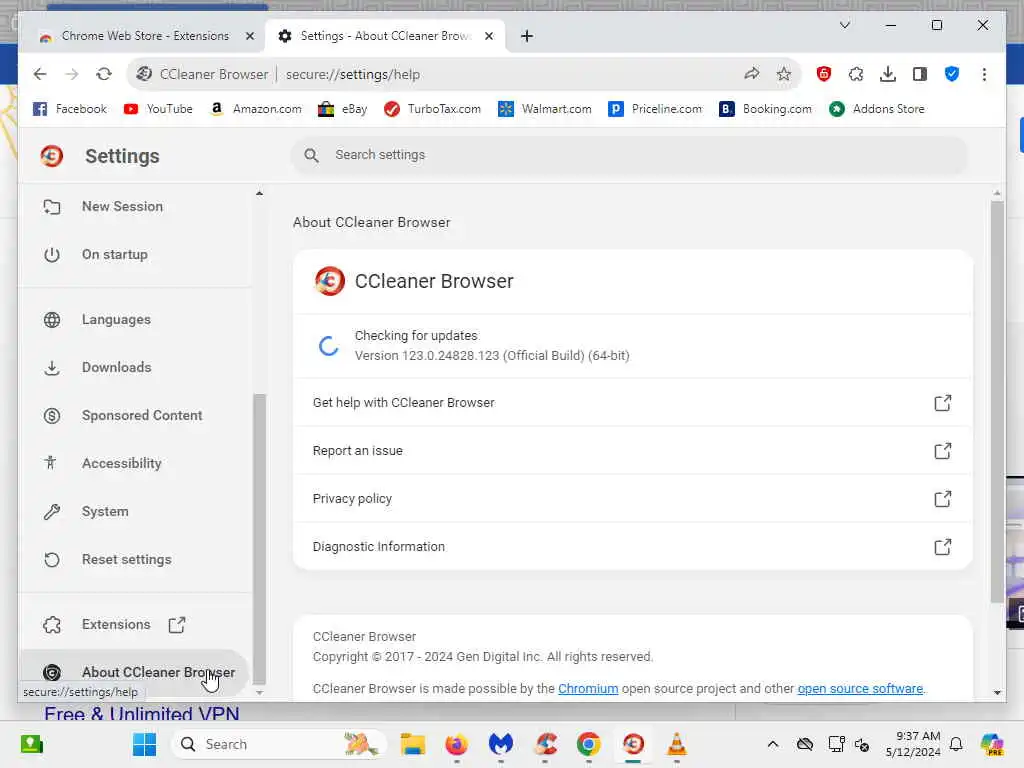Screen dimensions: 1024x768
Task: Open Google Chrome from the taskbar
Action: 589,744
